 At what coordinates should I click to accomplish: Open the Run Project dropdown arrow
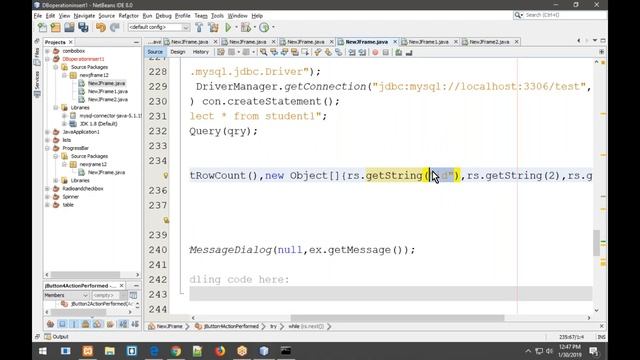236,27
